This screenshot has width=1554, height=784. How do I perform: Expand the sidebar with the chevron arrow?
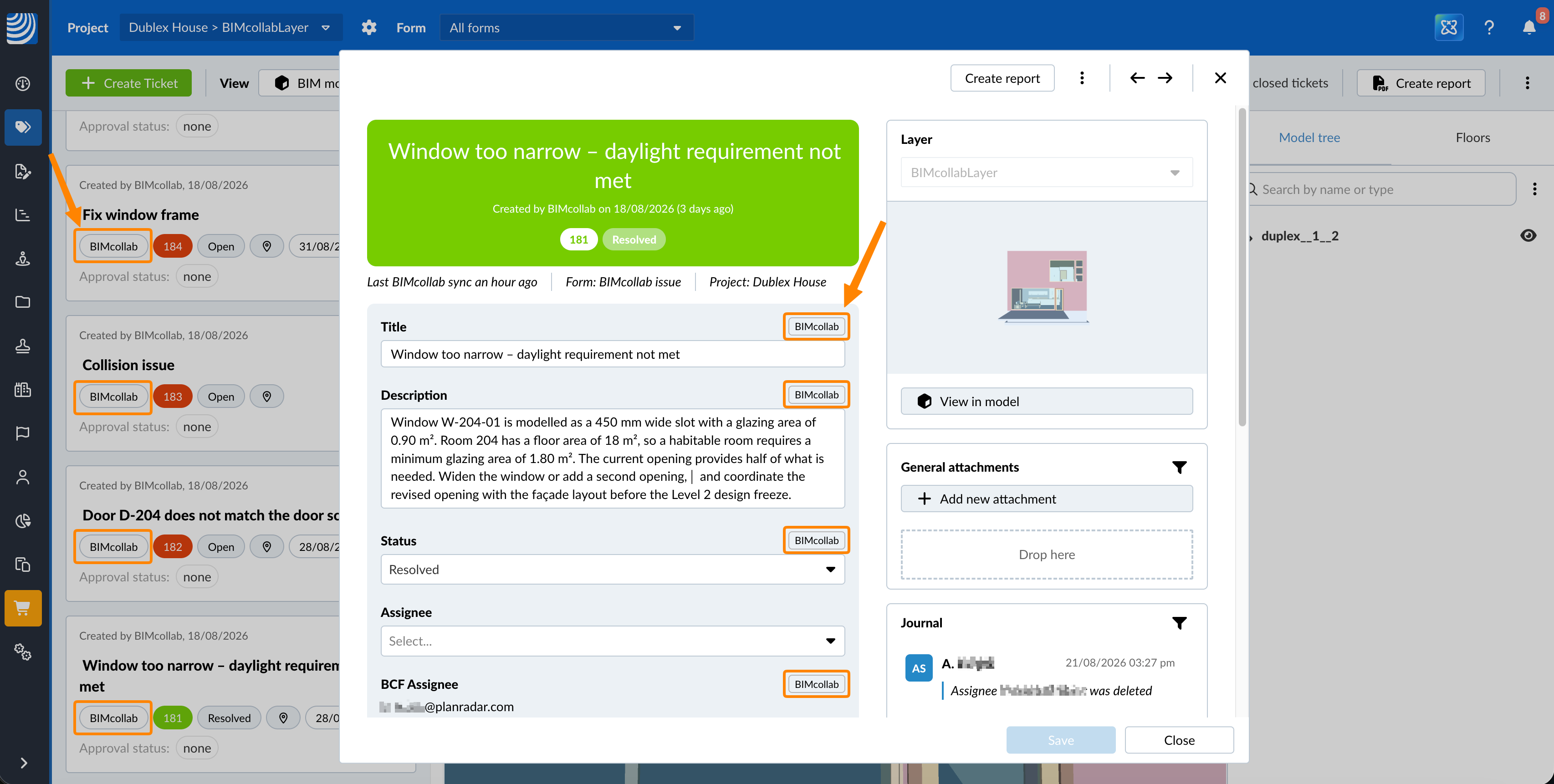tap(24, 763)
